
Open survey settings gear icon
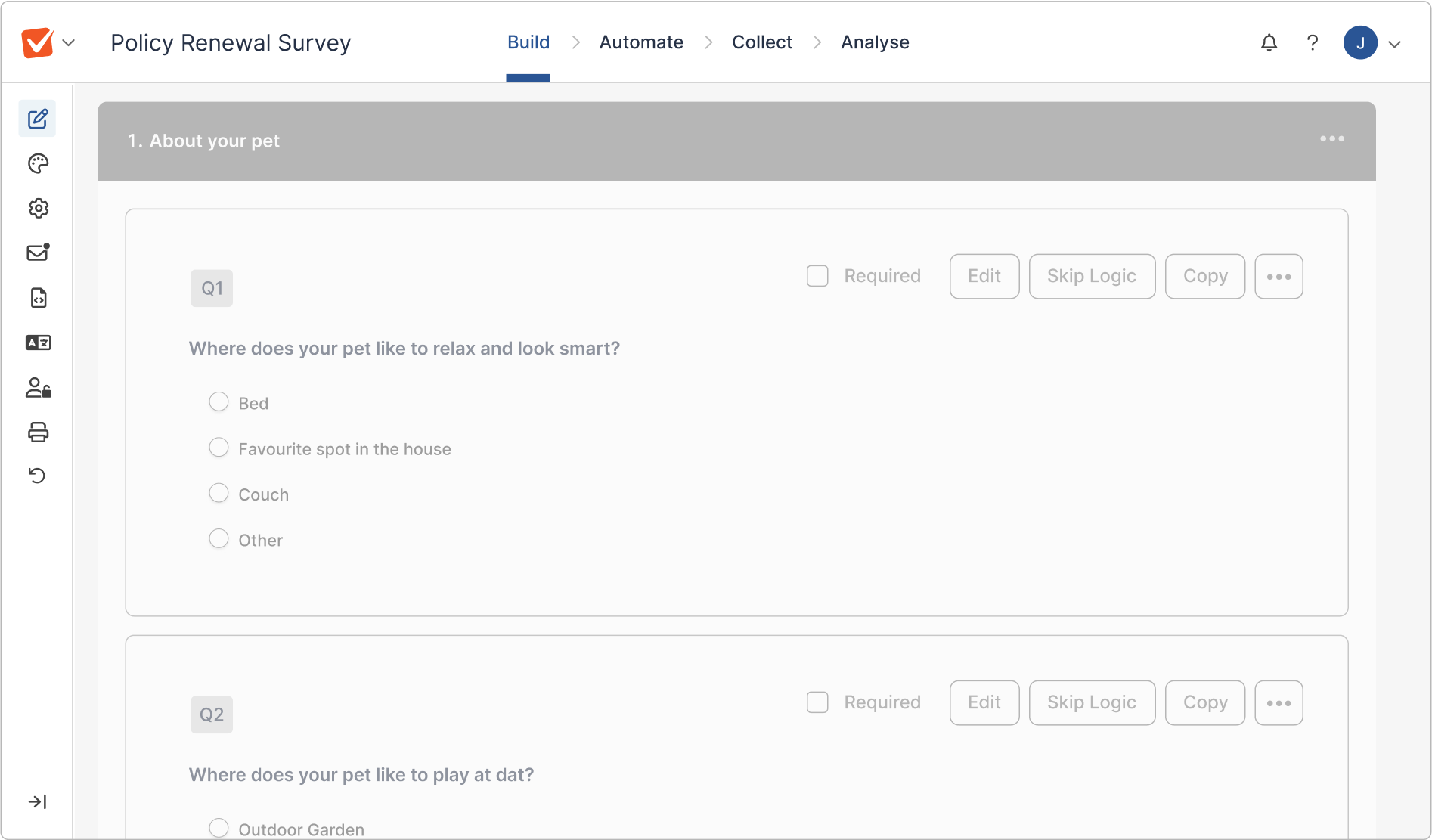38,208
